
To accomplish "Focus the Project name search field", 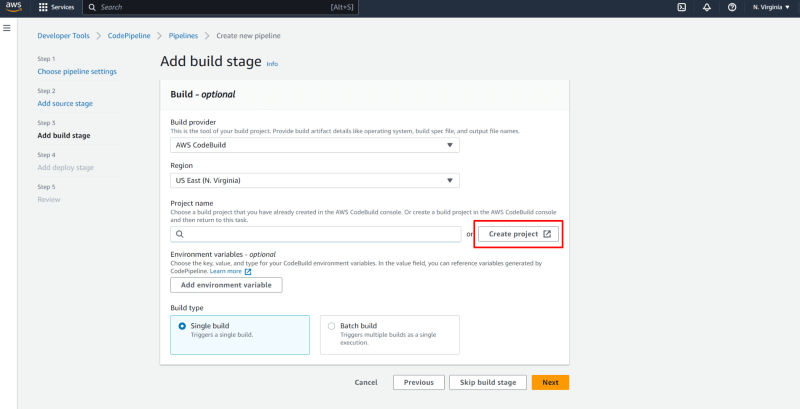I will pyautogui.click(x=316, y=234).
